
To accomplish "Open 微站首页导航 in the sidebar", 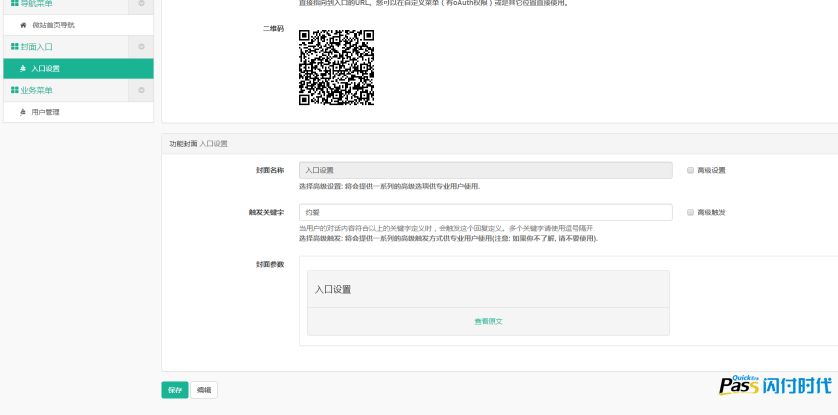I will coord(78,25).
